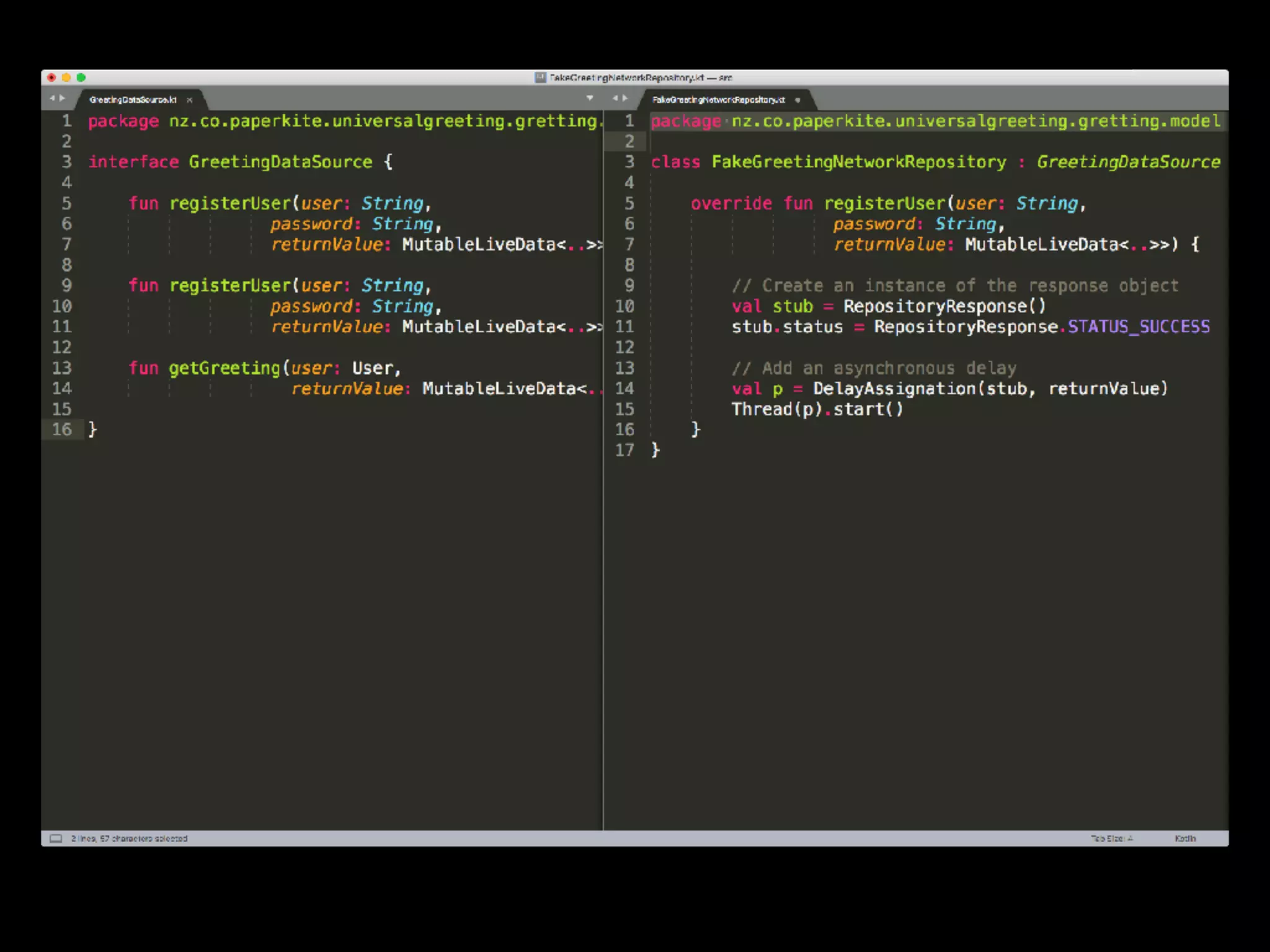Toggle the sidebar icon in status bar

coord(56,839)
